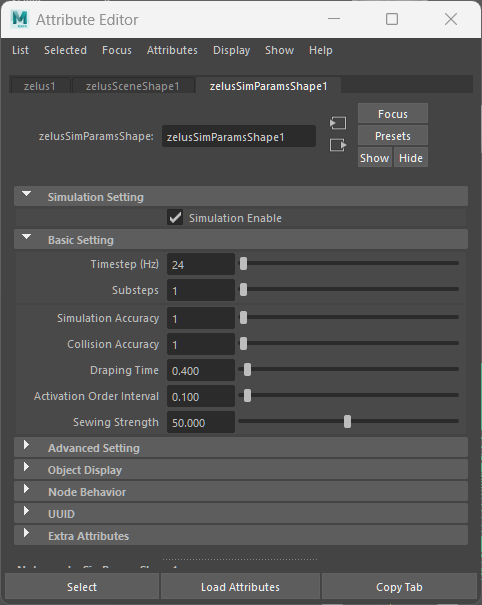Click the Show button beside Hide
This screenshot has width=482, height=605.
[x=375, y=158]
